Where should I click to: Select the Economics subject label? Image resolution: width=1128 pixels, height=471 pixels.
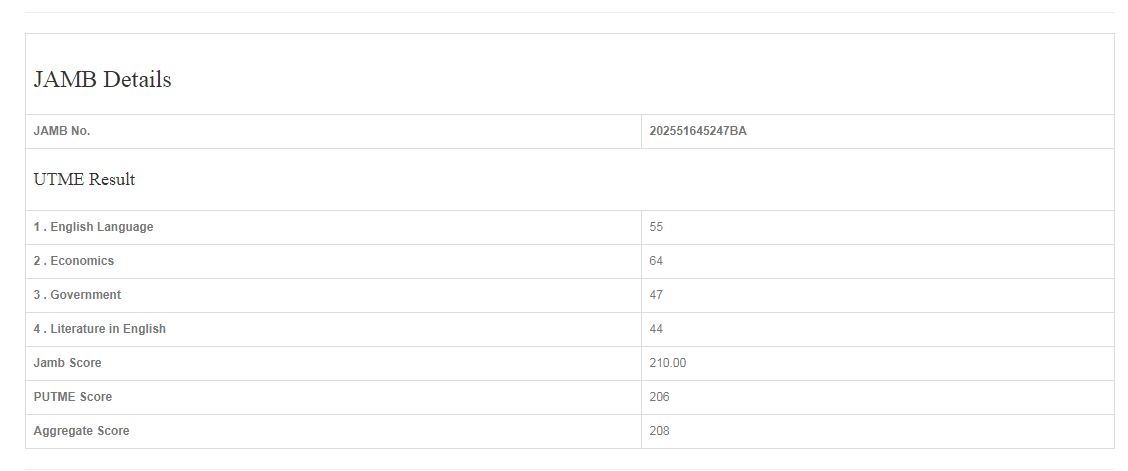tap(74, 261)
